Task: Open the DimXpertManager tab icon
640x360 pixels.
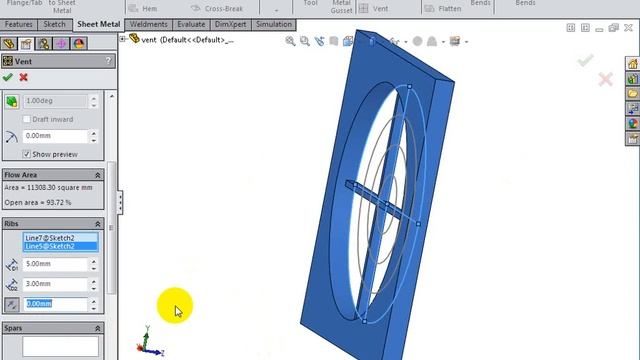Action: tap(61, 43)
